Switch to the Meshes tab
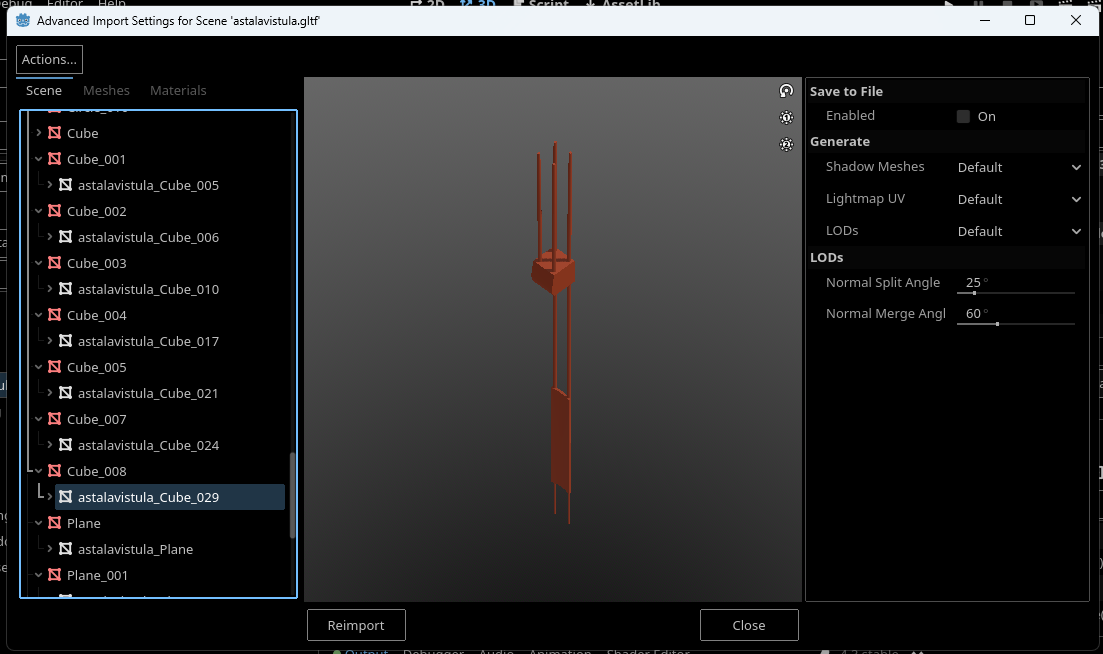Viewport: 1103px width, 654px height. pyautogui.click(x=106, y=91)
